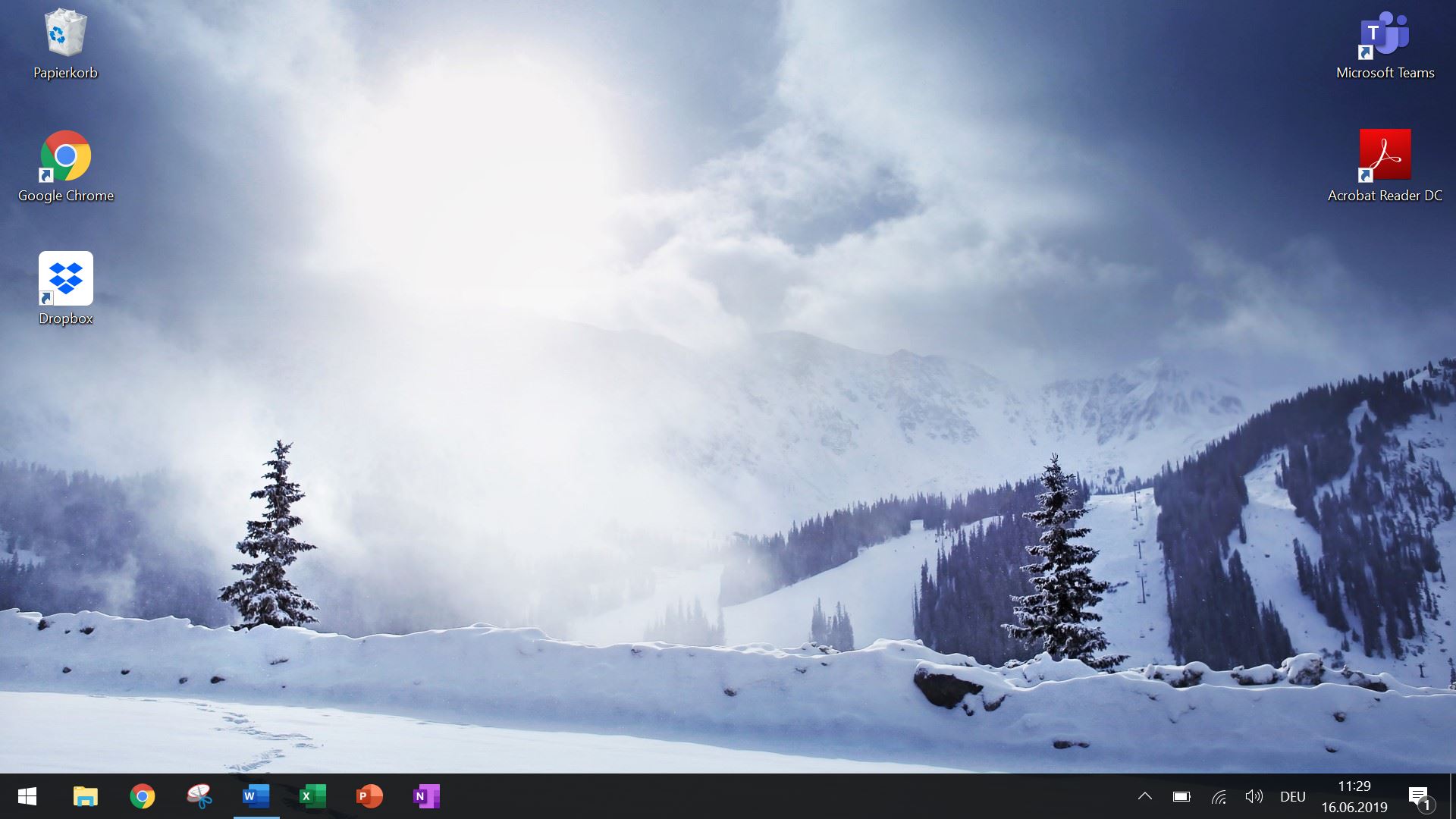The width and height of the screenshot is (1456, 819).
Task: Open File Explorer from the taskbar
Action: pyautogui.click(x=85, y=796)
